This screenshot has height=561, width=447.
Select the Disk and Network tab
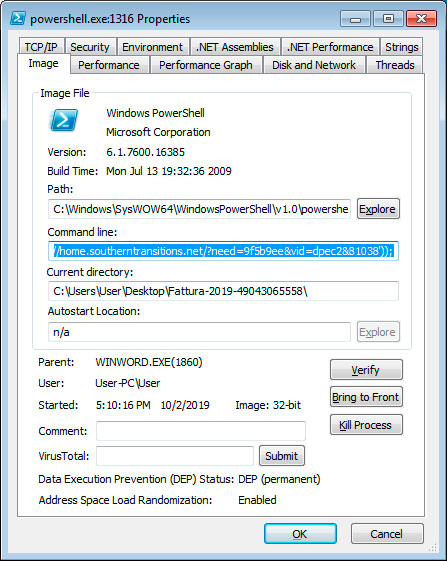coord(314,65)
